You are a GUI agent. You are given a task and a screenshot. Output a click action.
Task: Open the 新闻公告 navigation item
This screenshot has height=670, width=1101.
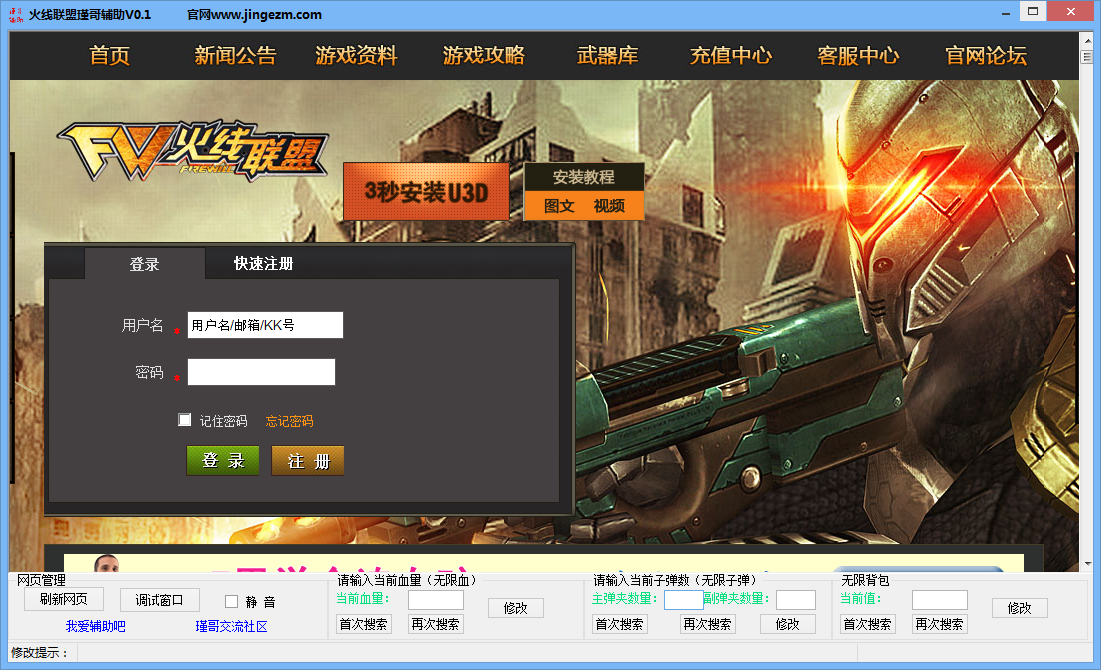[x=235, y=55]
